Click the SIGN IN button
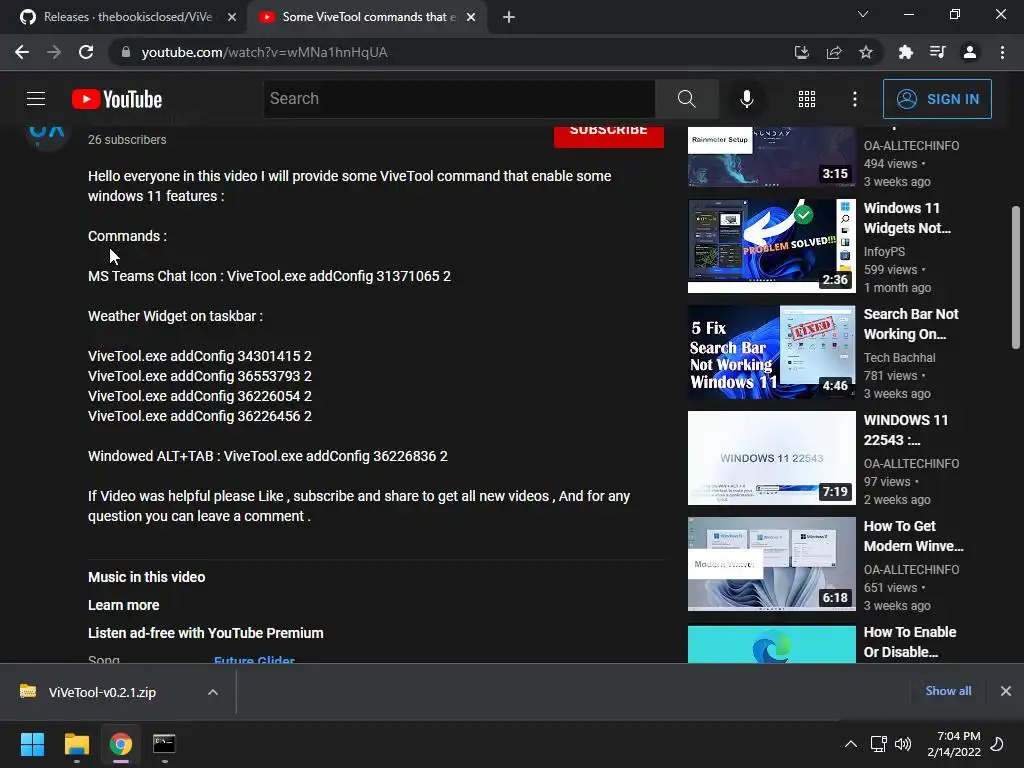The image size is (1024, 768). pyautogui.click(x=937, y=99)
